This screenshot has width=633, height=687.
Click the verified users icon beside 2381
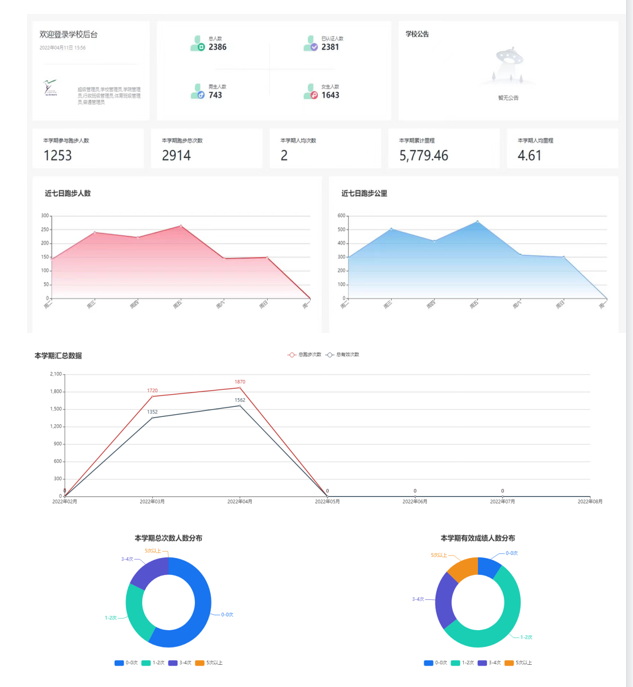pyautogui.click(x=311, y=44)
